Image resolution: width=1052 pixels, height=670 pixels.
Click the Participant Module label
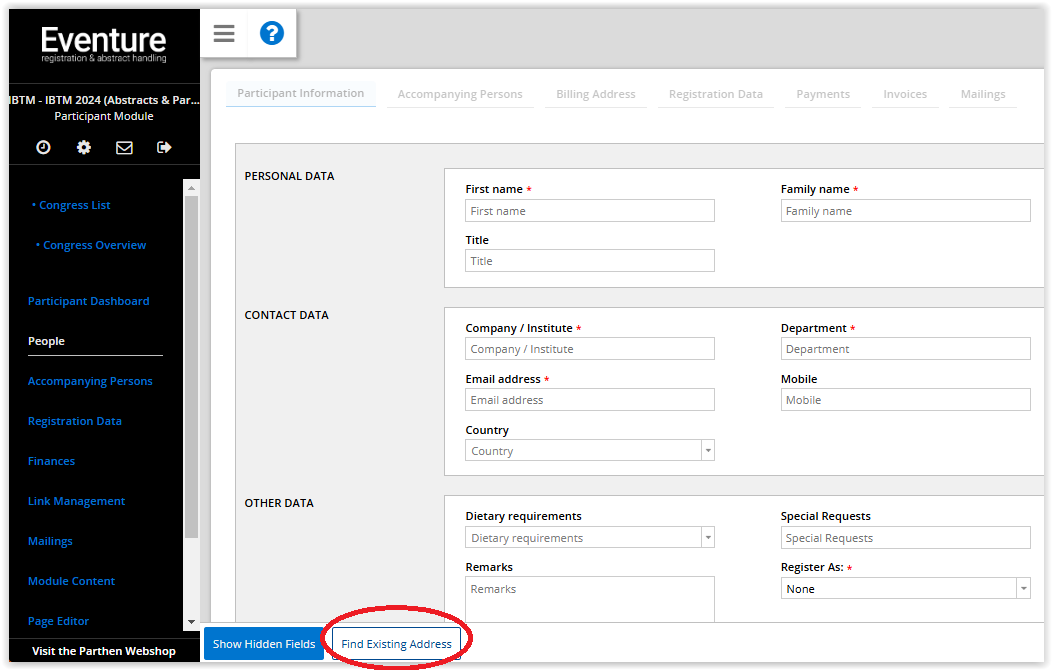click(104, 117)
